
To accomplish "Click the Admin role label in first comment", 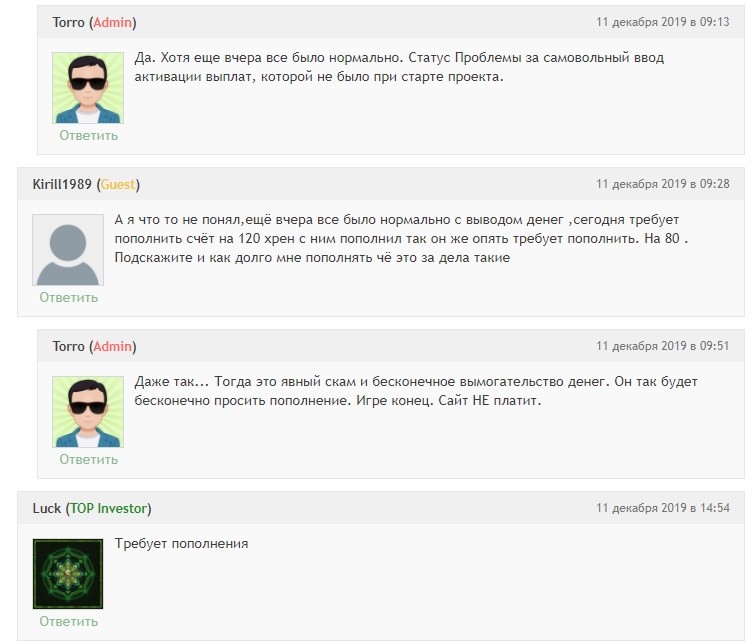I will [112, 22].
